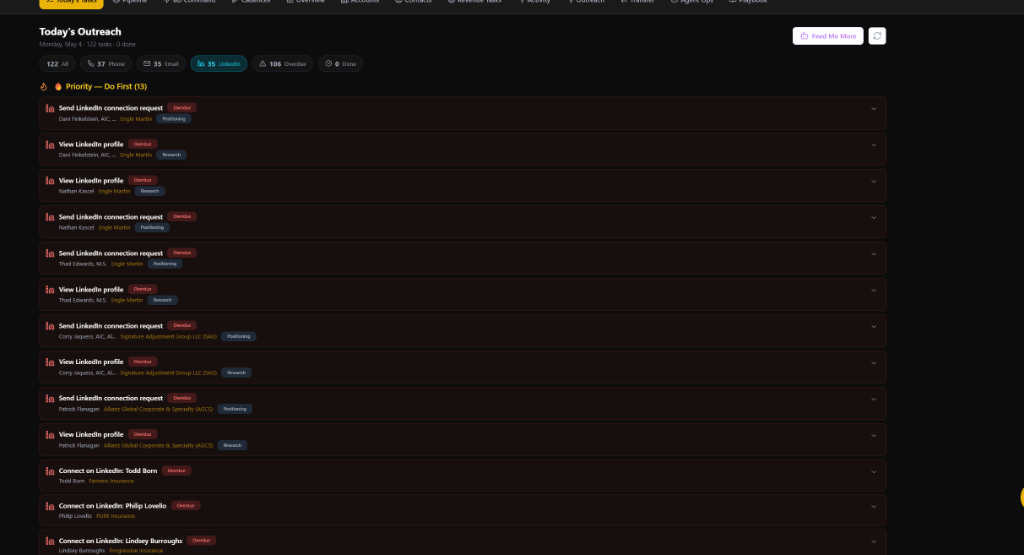1024x555 pixels.
Task: Click Overdue badge on Lindsey Burroughs task
Action: tap(201, 541)
